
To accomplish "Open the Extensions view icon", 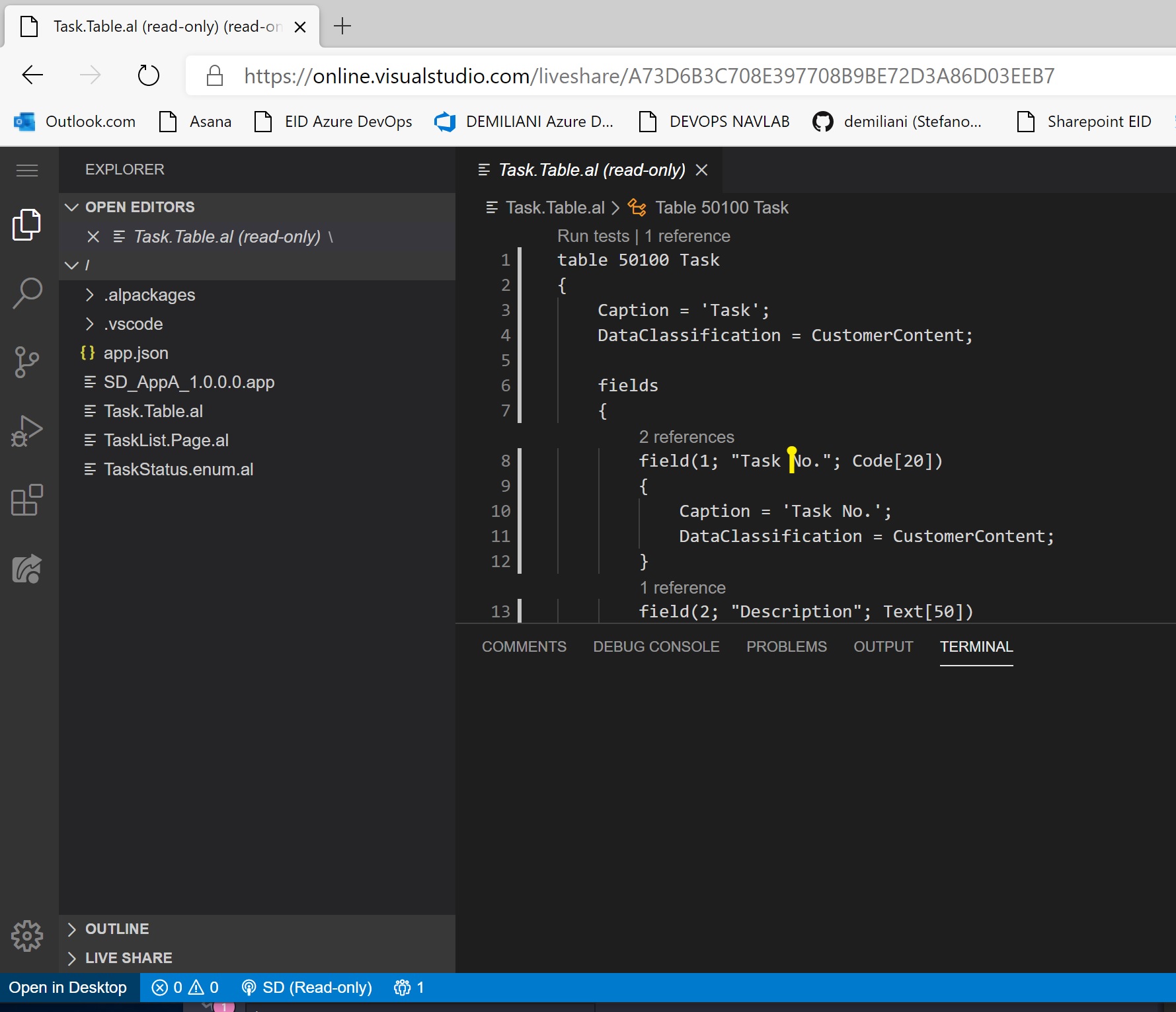I will (x=27, y=500).
